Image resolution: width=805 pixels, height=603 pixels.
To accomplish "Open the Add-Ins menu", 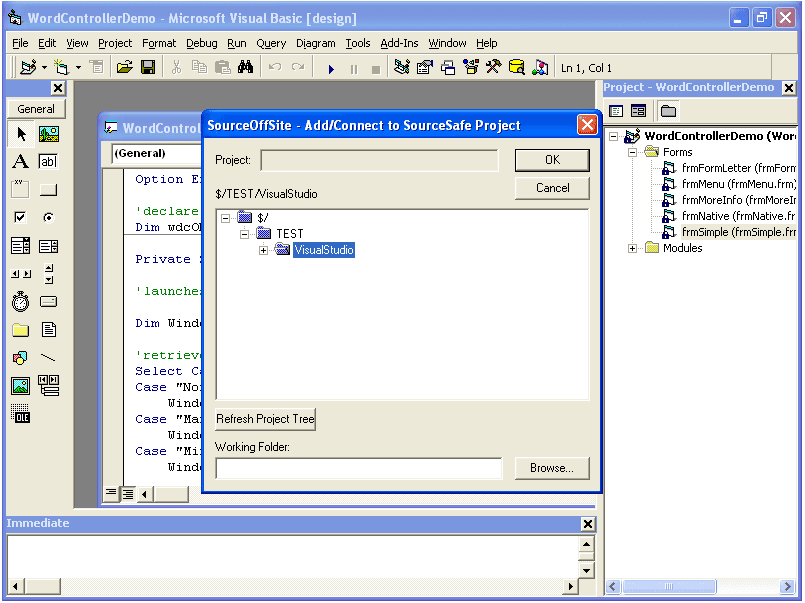I will point(399,43).
